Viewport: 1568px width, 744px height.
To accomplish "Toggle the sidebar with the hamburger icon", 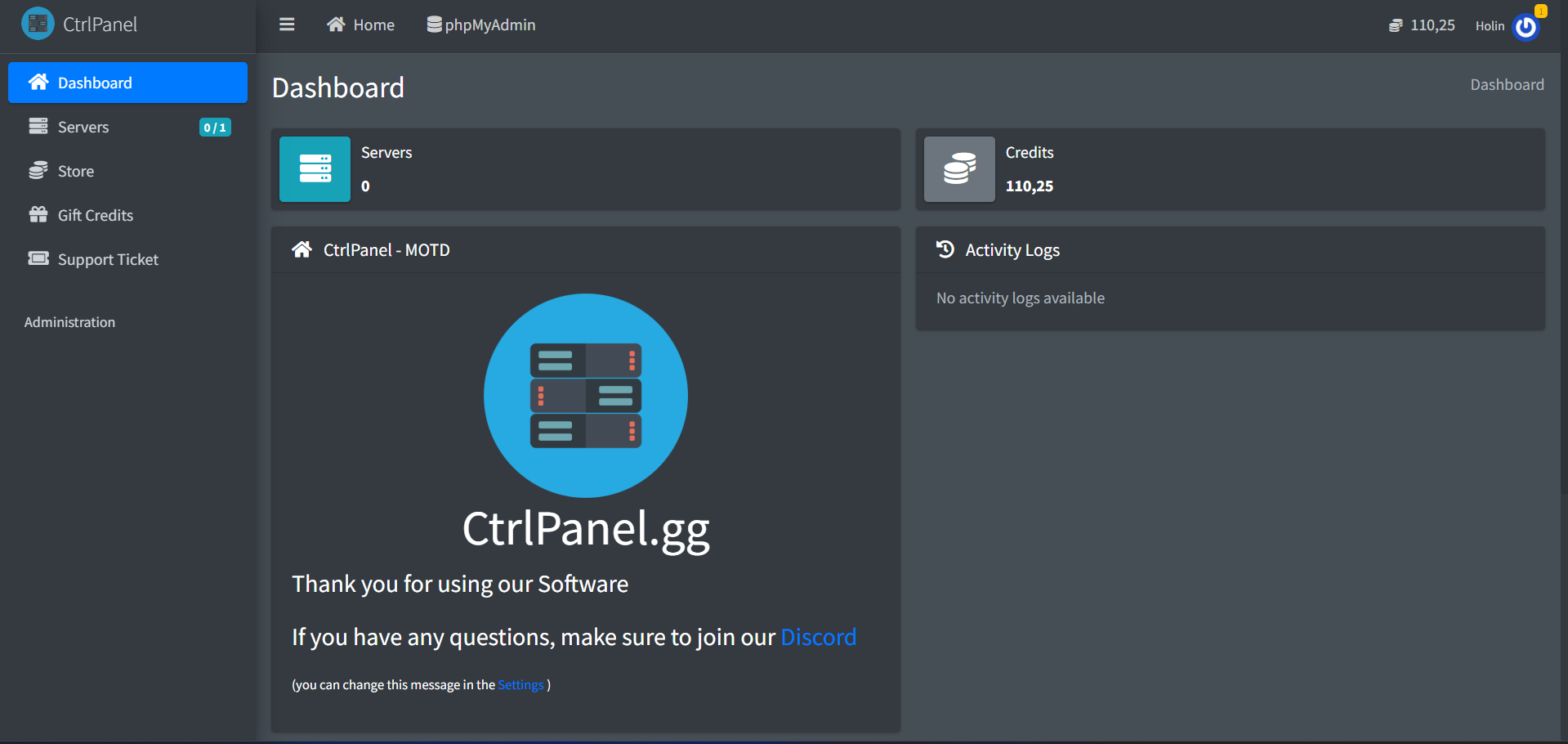I will click(x=287, y=25).
